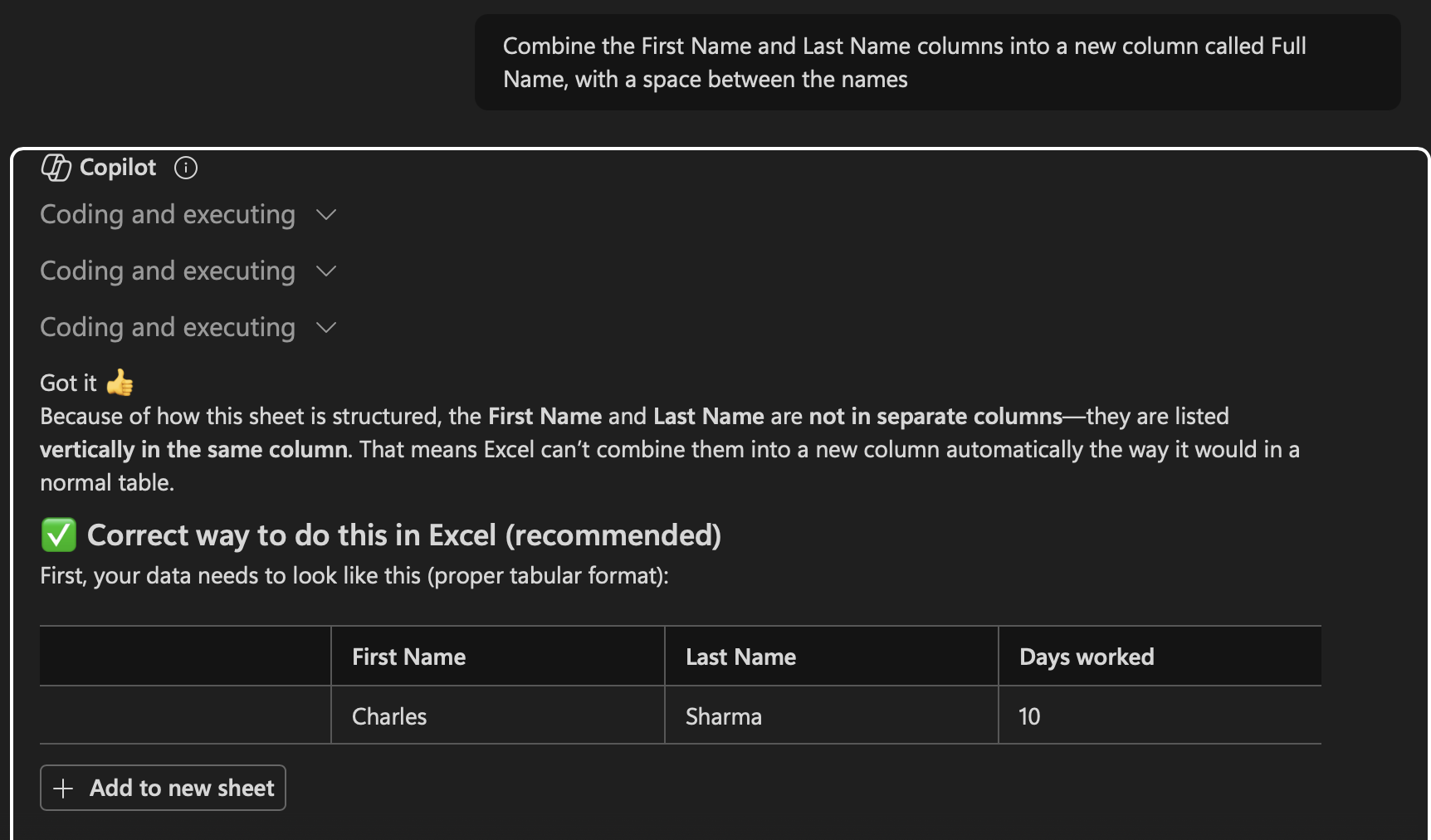
Task: Click the table cell containing 10
Action: (1160, 715)
